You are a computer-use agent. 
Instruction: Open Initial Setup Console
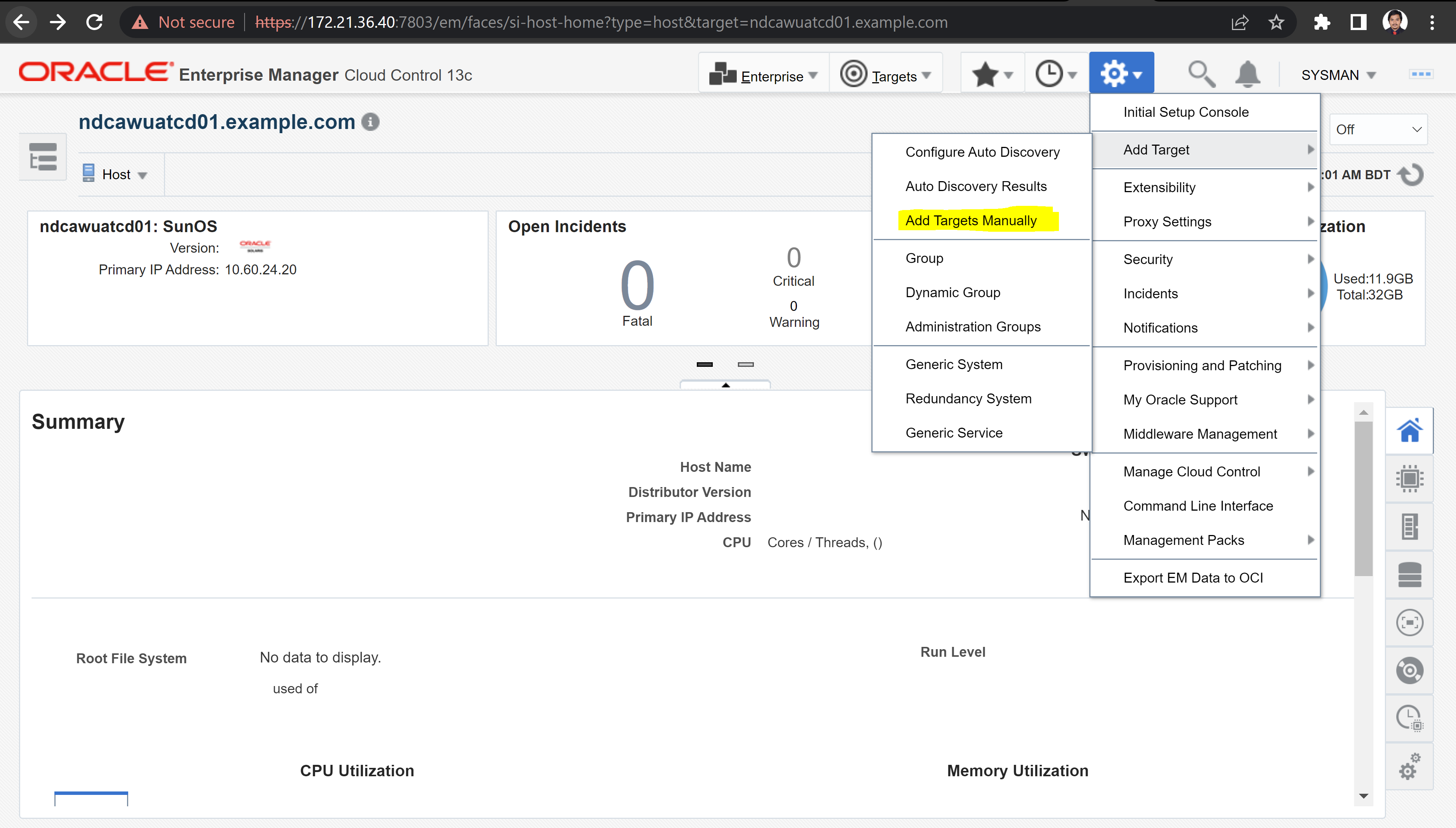tap(1205, 112)
